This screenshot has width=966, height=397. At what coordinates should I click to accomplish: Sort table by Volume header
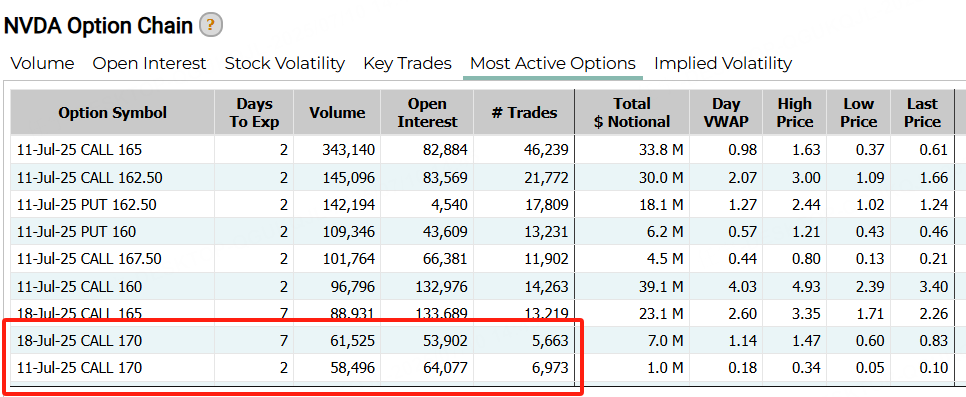coord(337,113)
